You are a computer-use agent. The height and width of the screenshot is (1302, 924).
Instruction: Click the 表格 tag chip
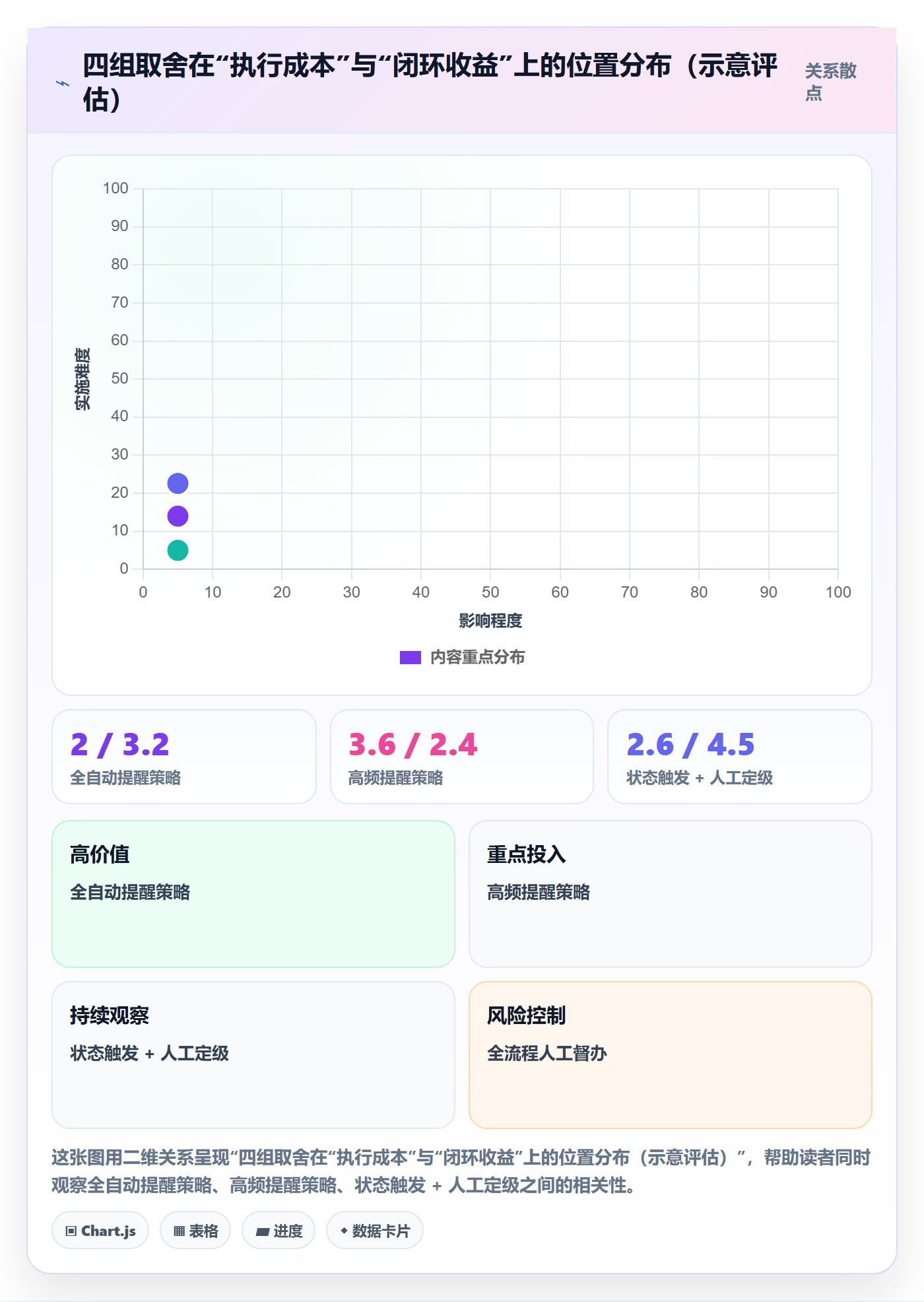195,1231
